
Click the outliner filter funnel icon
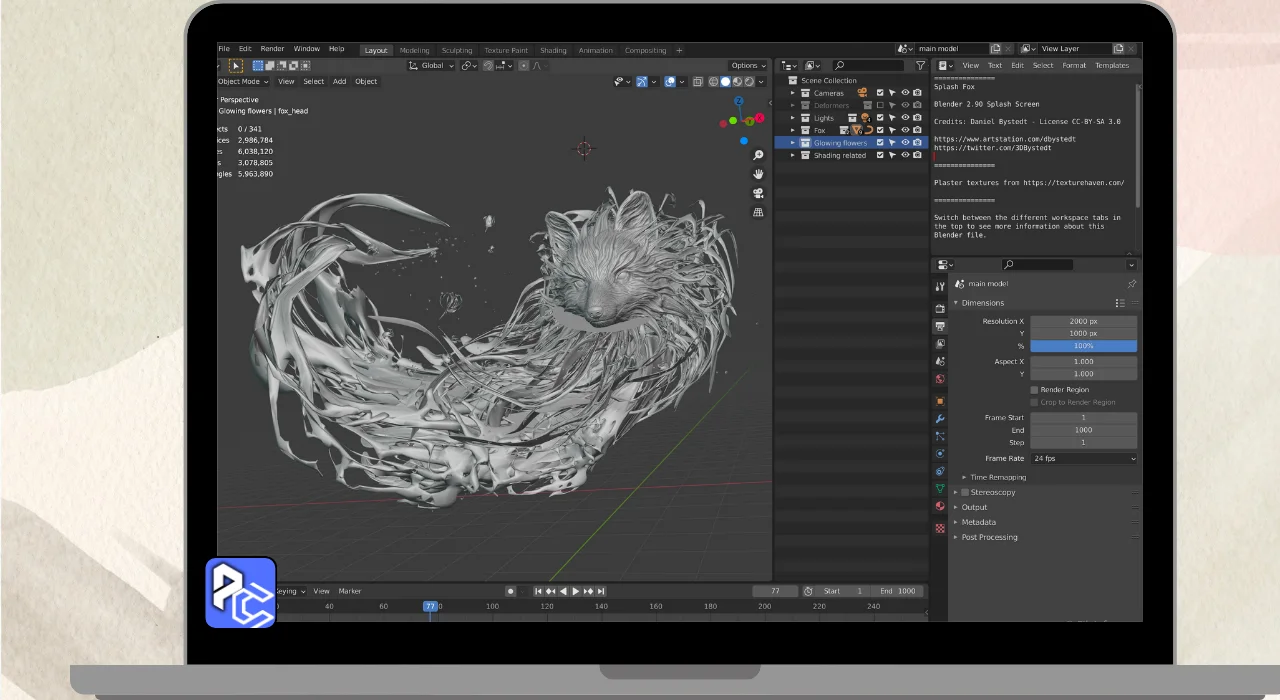coord(920,66)
